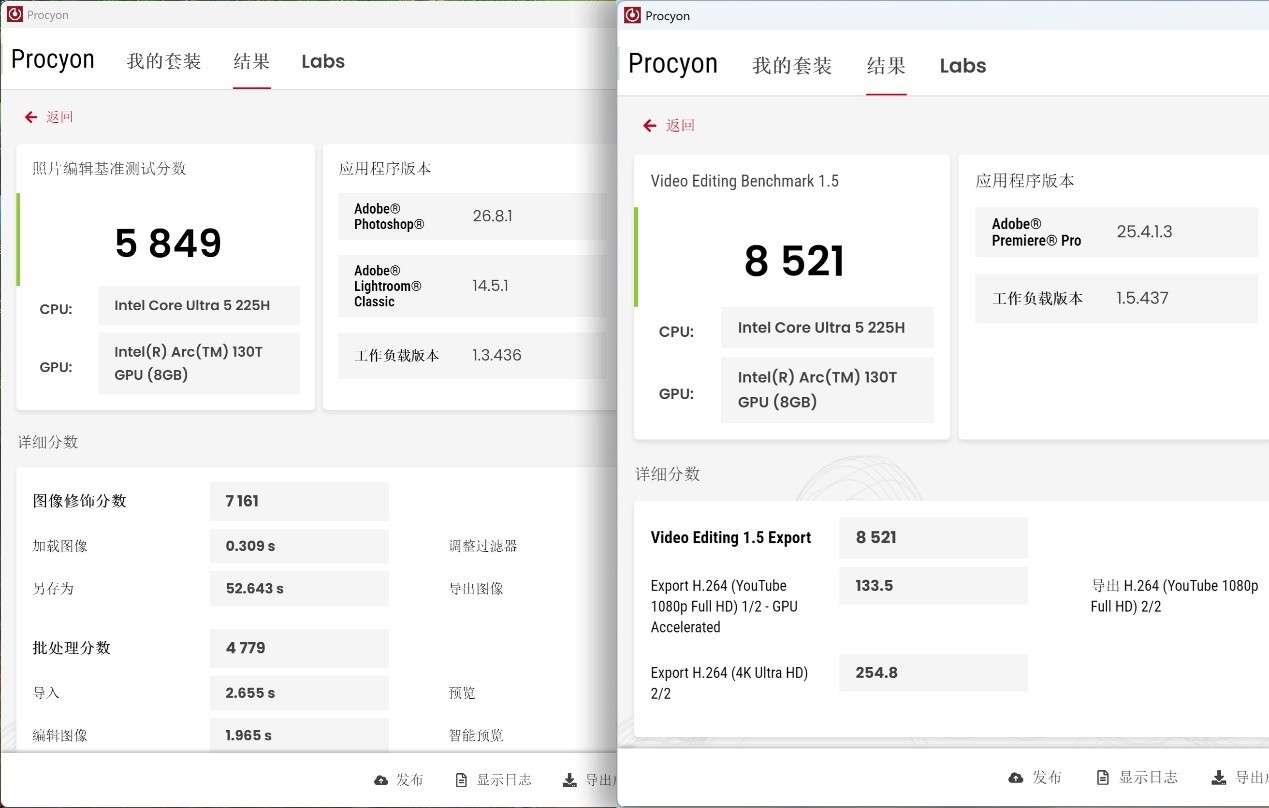This screenshot has height=808, width=1269.
Task: Click the cloud publish icon in right window
Action: click(x=1016, y=777)
